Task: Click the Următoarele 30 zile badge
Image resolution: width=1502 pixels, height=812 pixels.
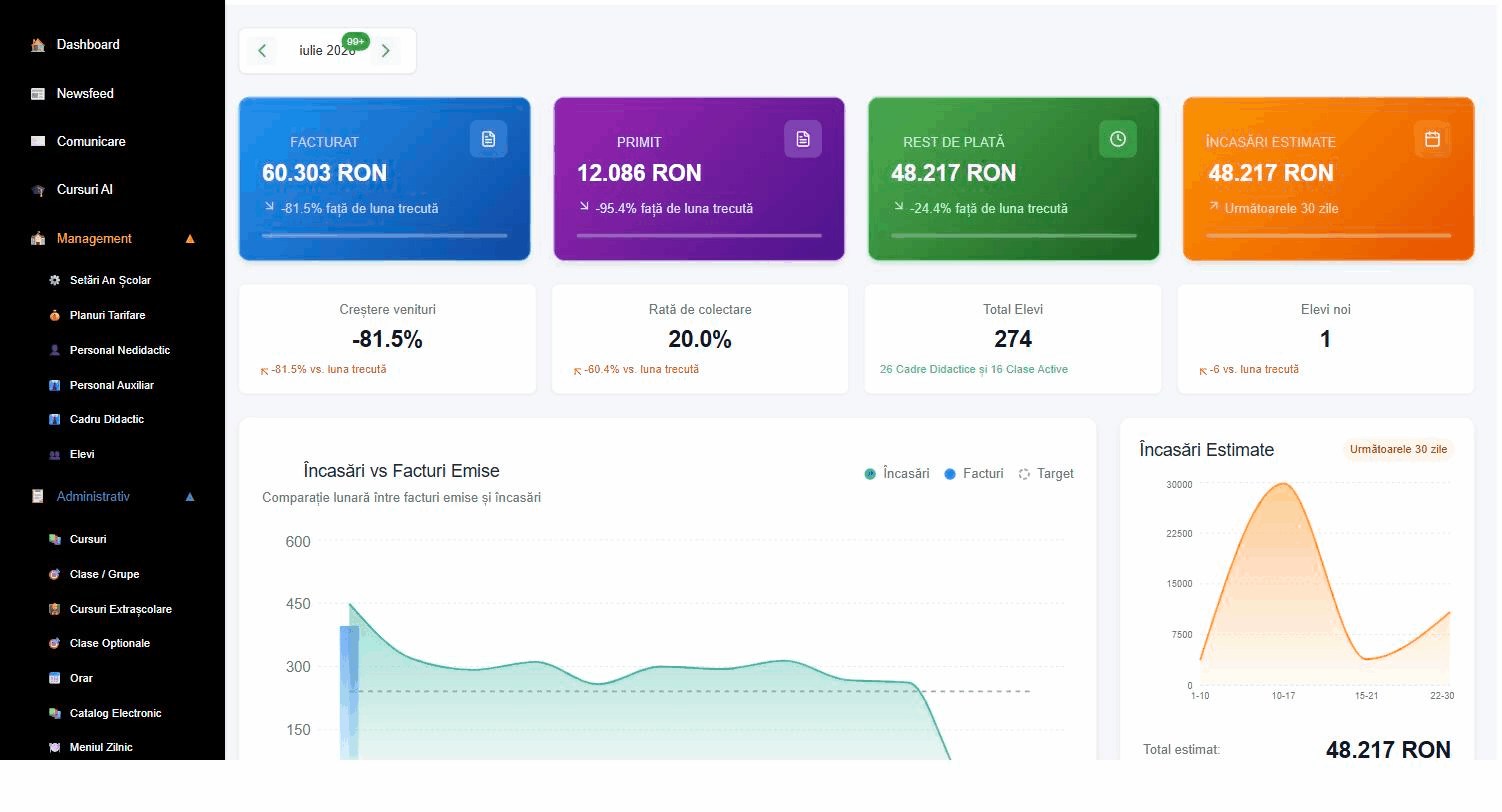Action: [1398, 450]
